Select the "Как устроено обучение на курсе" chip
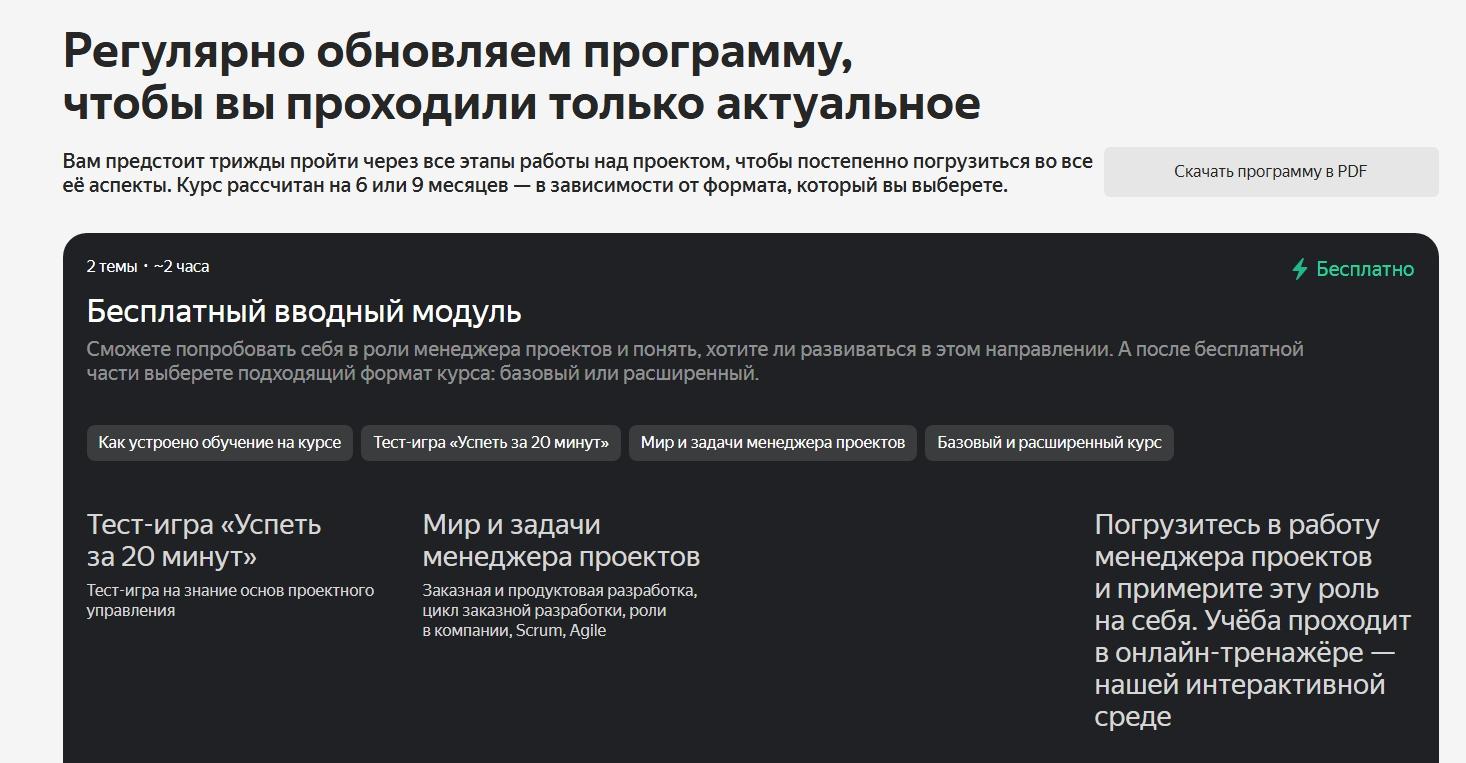 [x=219, y=442]
